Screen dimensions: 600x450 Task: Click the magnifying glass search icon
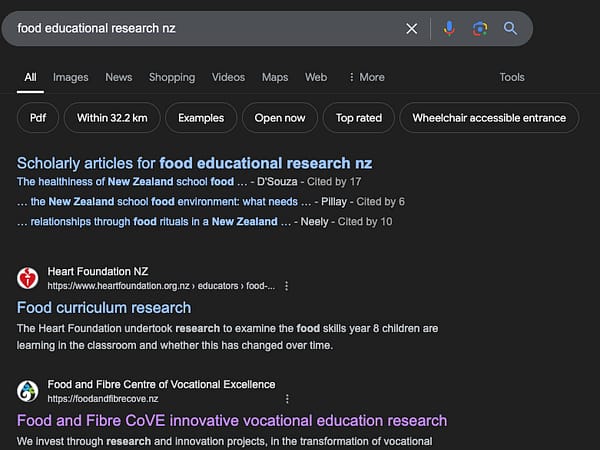pyautogui.click(x=511, y=28)
